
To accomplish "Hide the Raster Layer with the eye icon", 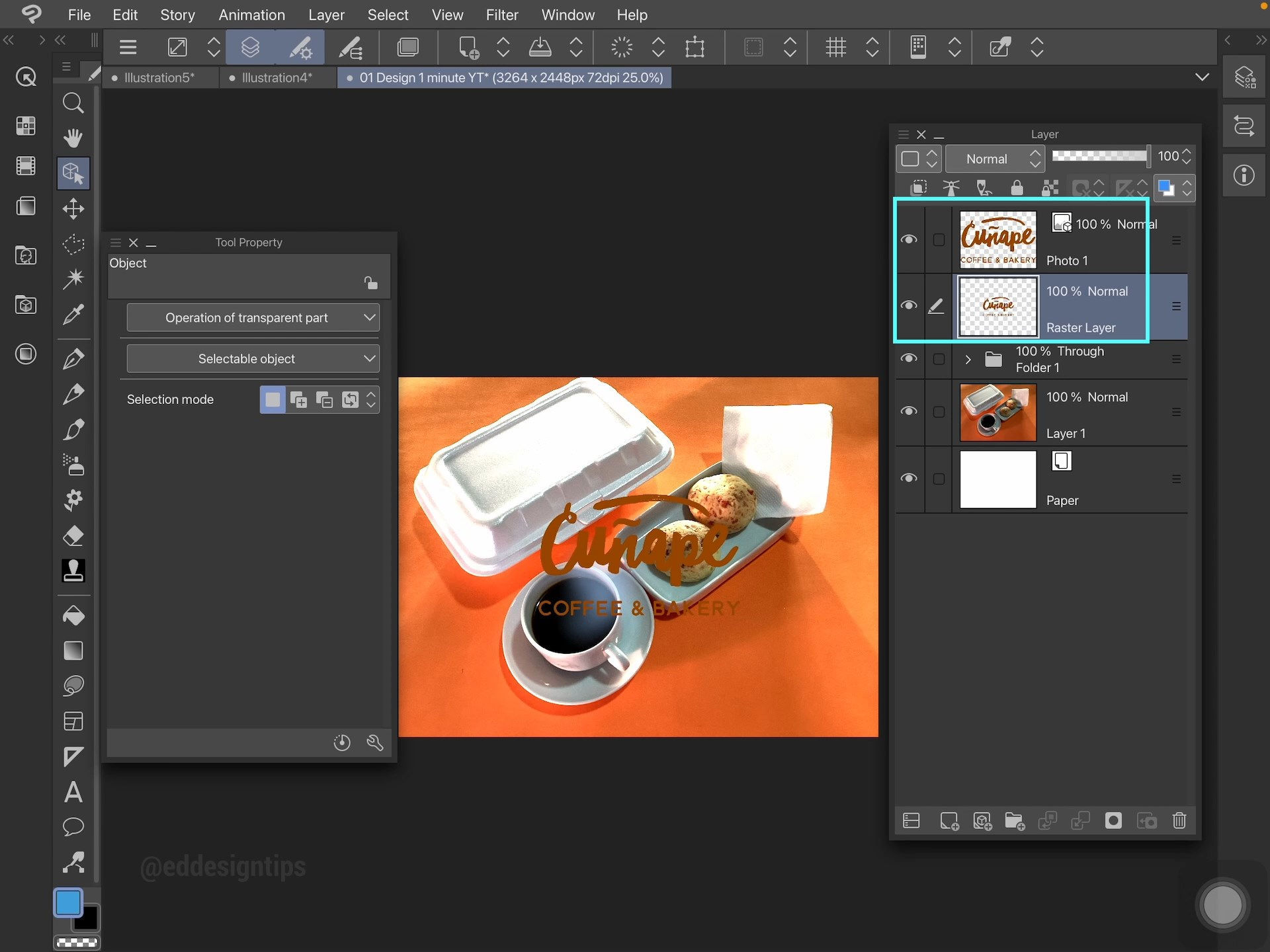I will 909,305.
